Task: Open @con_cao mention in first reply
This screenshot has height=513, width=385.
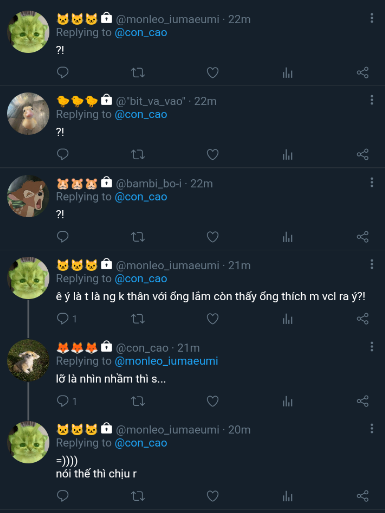Action: (141, 33)
